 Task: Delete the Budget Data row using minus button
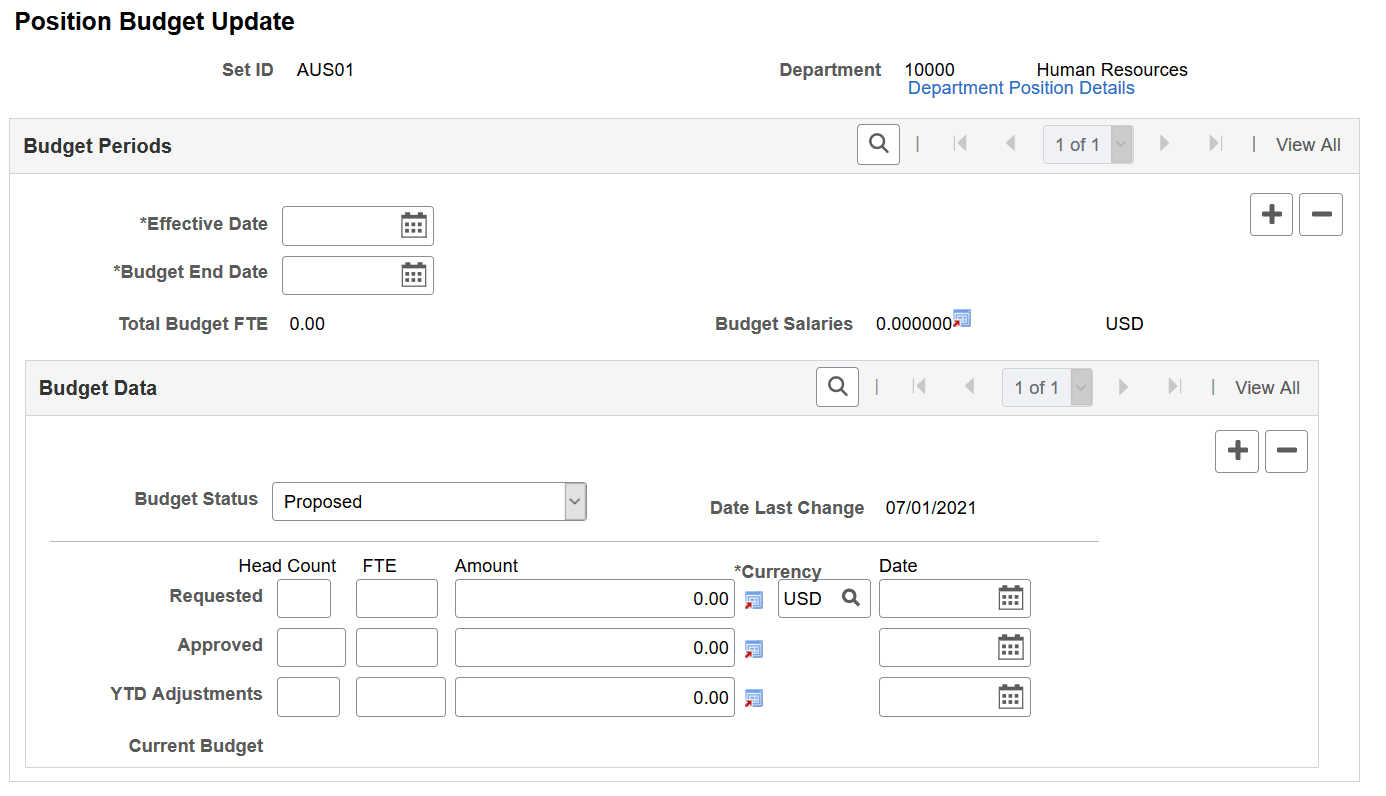pyautogui.click(x=1286, y=451)
